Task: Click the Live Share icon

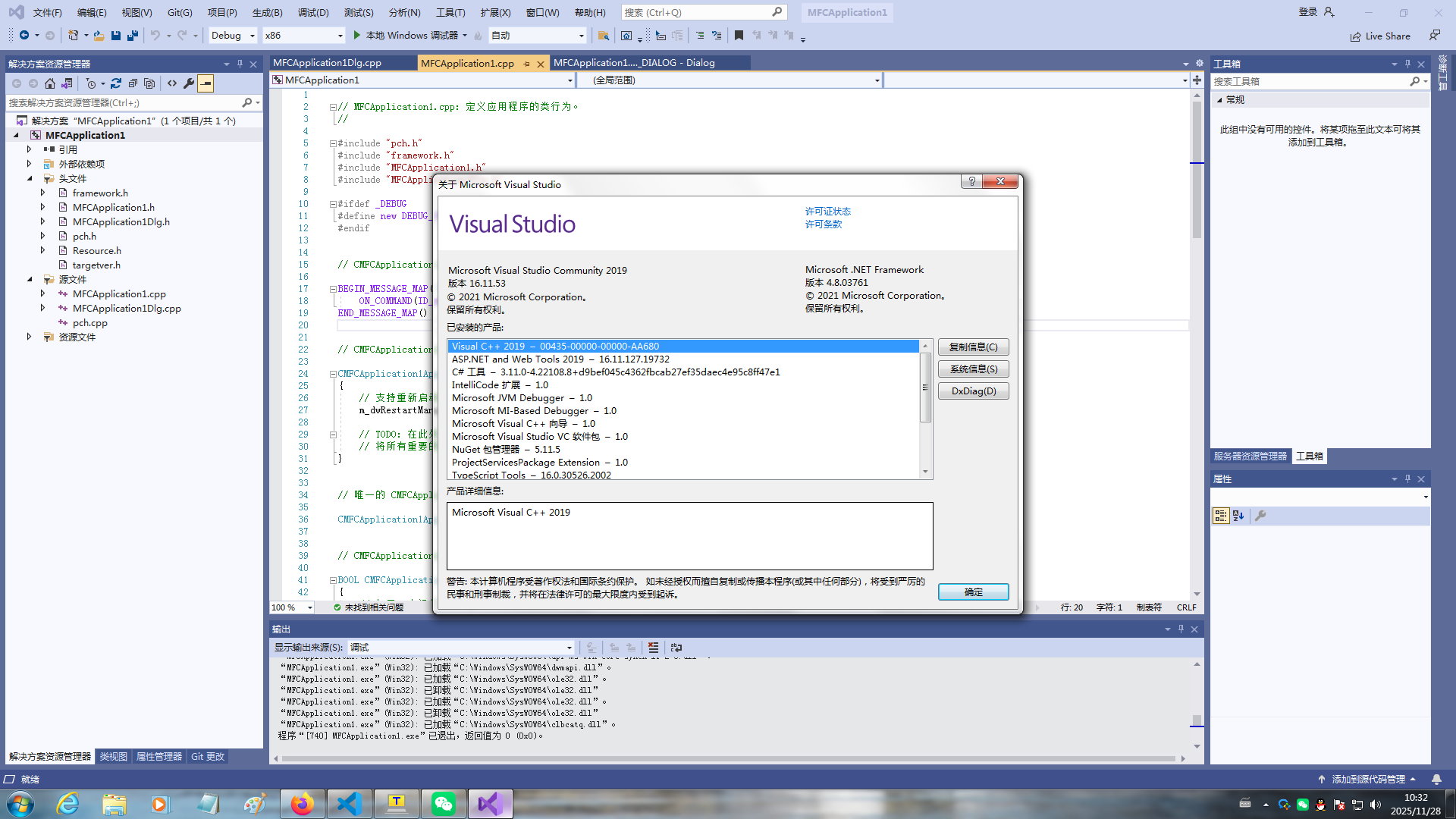Action: coord(1355,36)
